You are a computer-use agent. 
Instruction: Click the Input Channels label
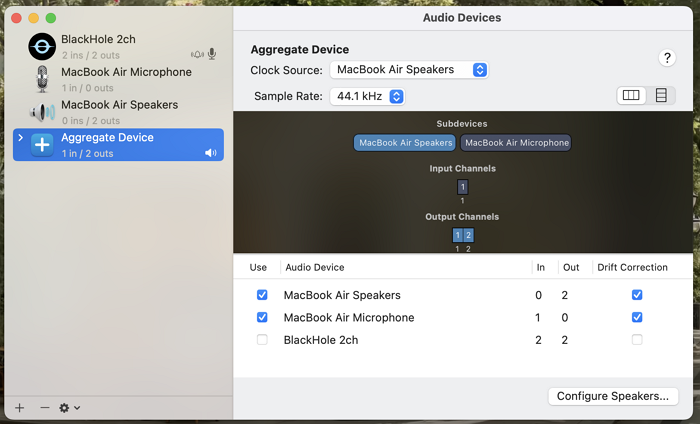tap(462, 168)
